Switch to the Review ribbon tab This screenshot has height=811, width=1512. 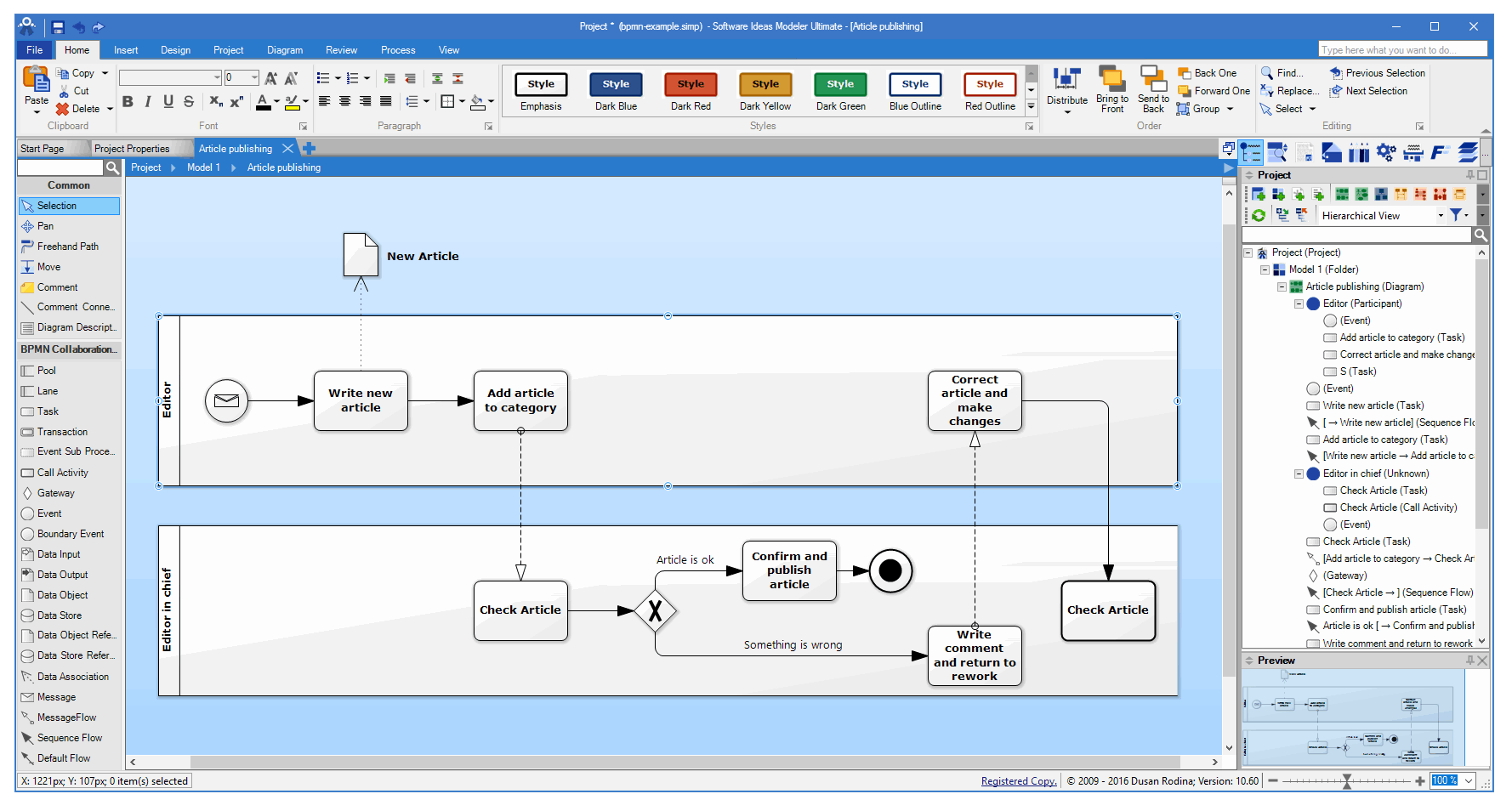pos(341,49)
